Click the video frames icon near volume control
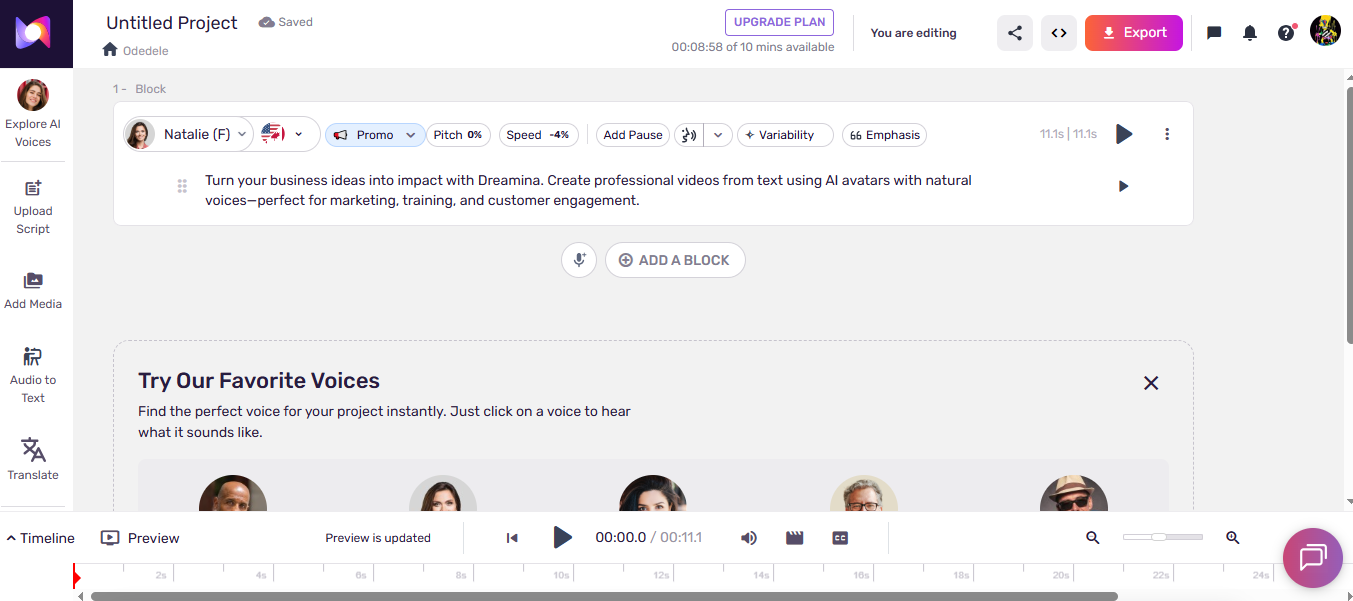 [794, 537]
